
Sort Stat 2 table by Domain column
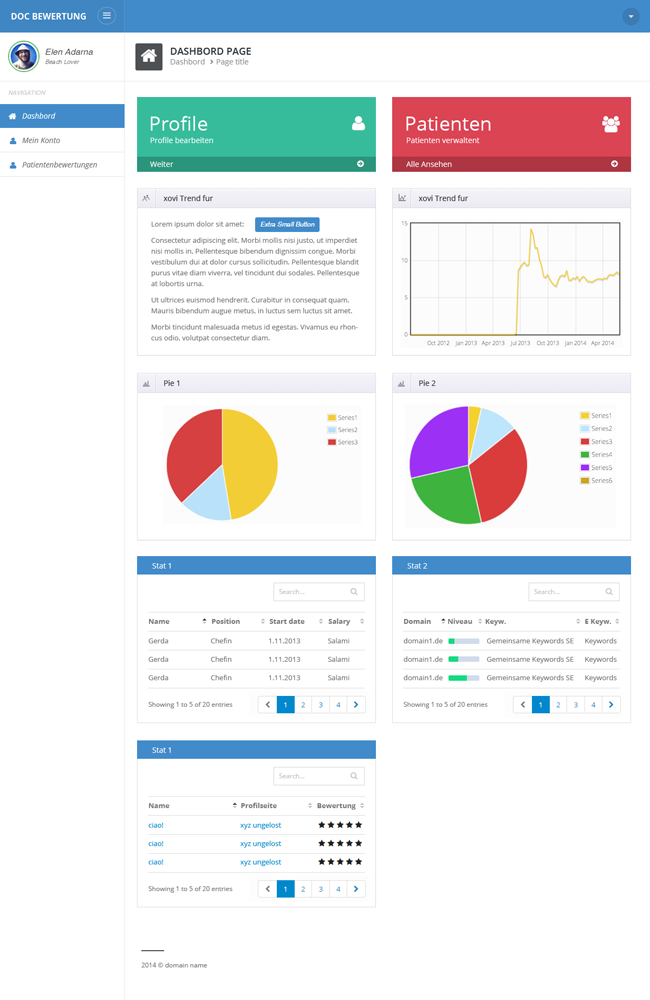[417, 621]
